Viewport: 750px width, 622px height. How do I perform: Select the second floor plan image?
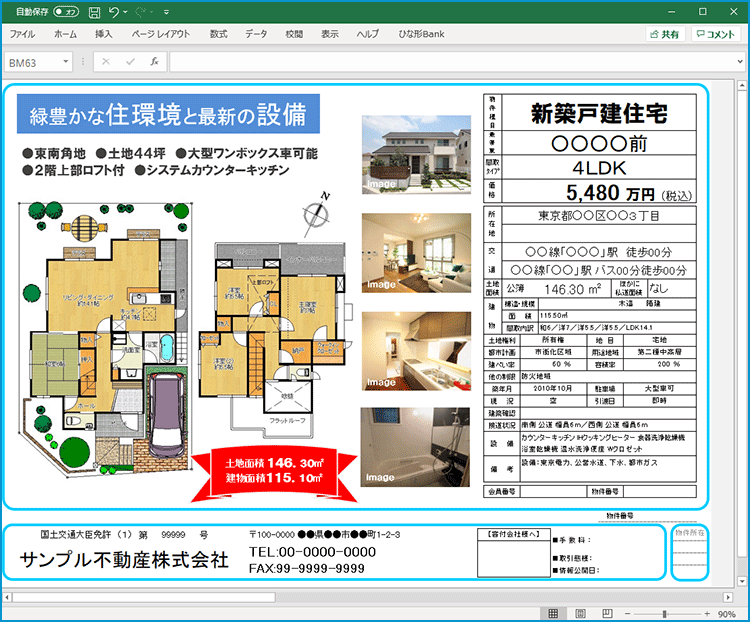pyautogui.click(x=276, y=338)
